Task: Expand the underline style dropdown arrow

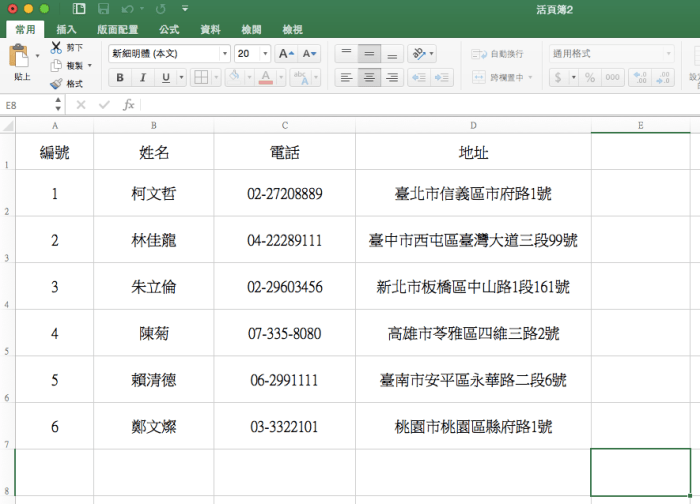Action: coord(181,78)
